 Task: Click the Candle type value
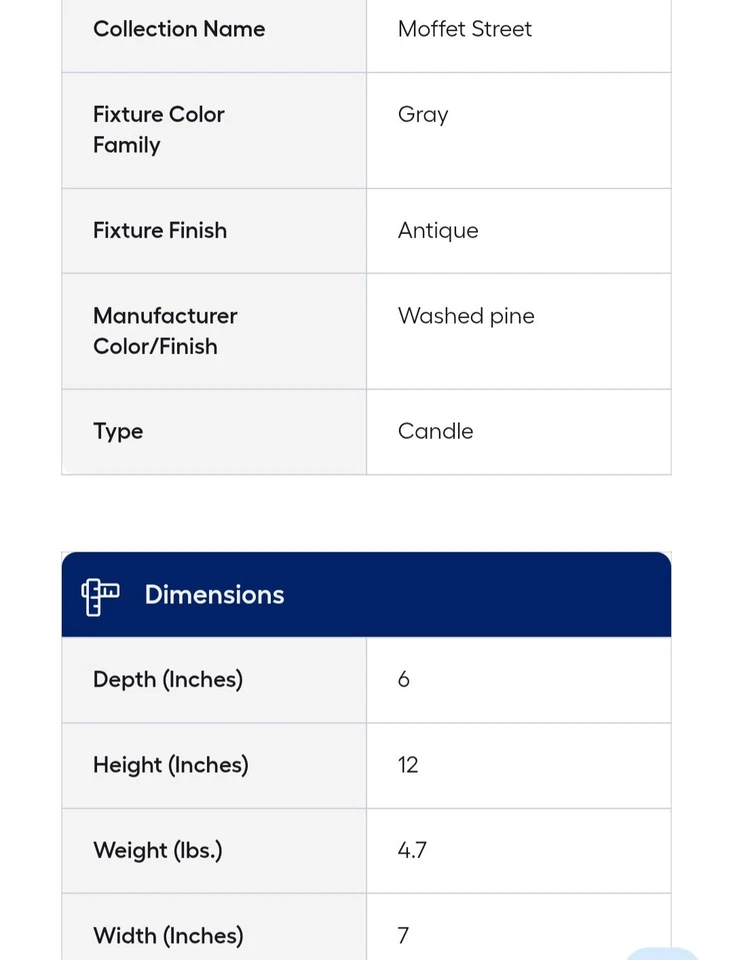(x=436, y=432)
